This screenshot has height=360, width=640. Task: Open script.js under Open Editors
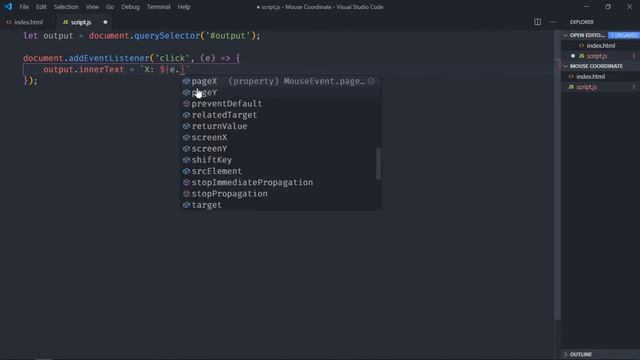(x=597, y=56)
